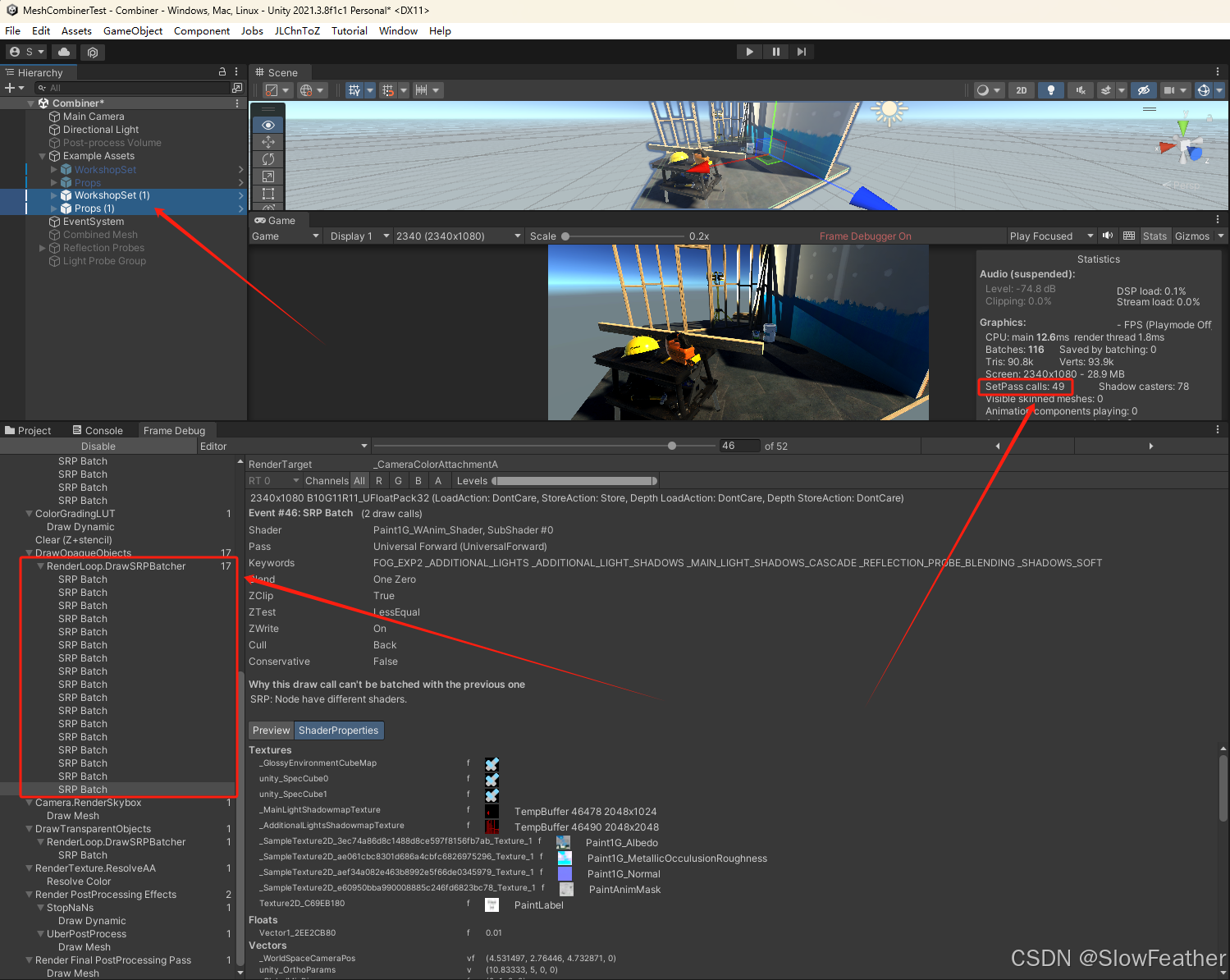Image resolution: width=1230 pixels, height=980 pixels.
Task: Open 2340x1080 resolution dropdown
Action: pos(459,236)
